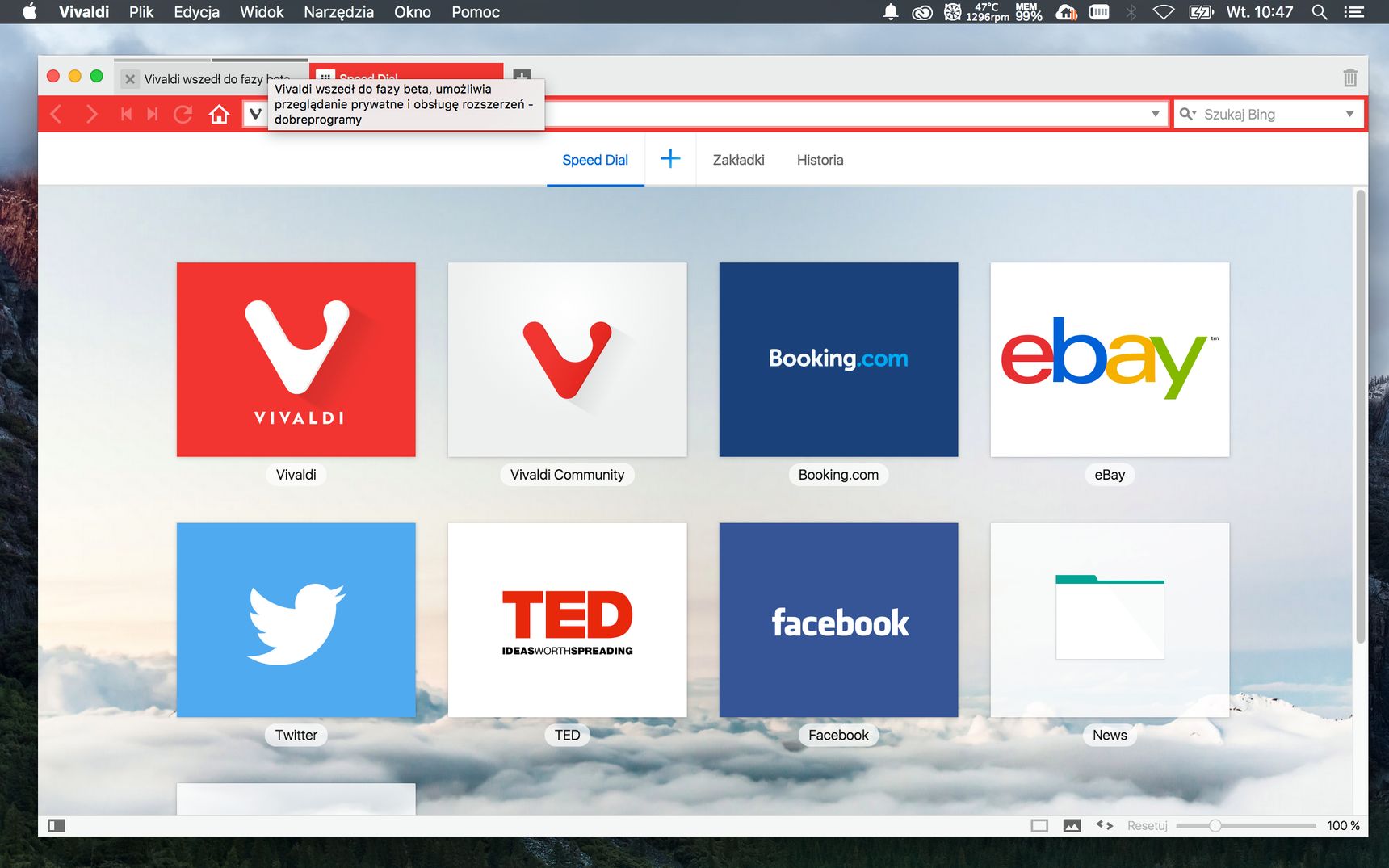The image size is (1389, 868).
Task: Click the Wi-Fi status icon
Action: [x=1163, y=12]
